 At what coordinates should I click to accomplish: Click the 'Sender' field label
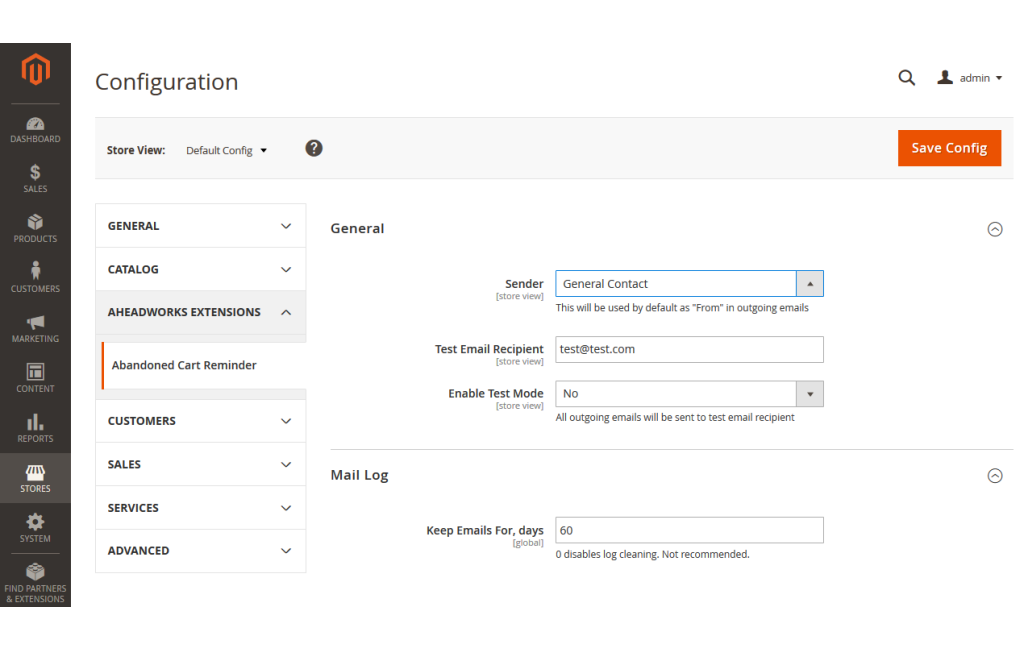click(524, 284)
